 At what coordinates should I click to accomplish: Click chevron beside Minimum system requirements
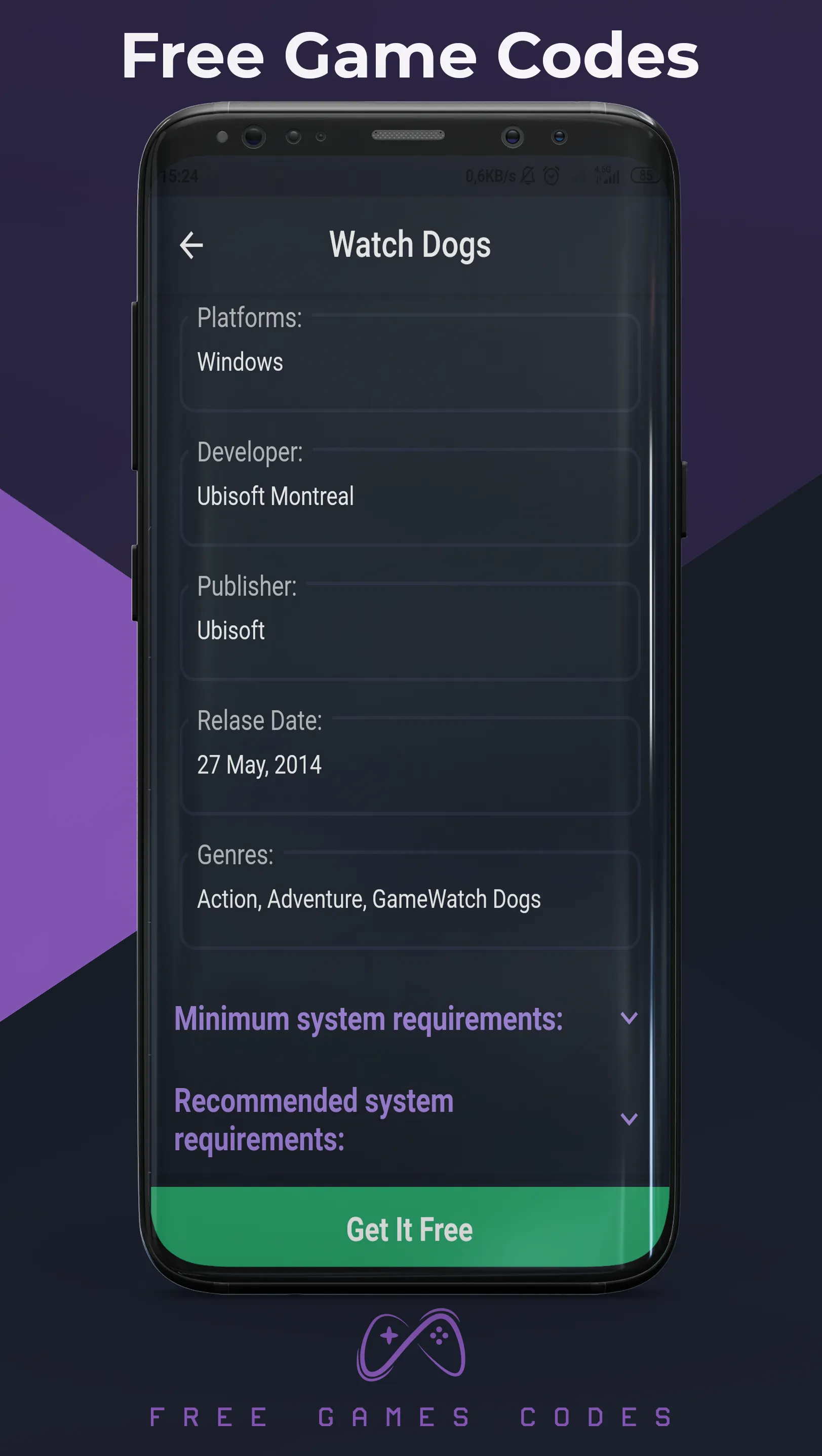(629, 1018)
